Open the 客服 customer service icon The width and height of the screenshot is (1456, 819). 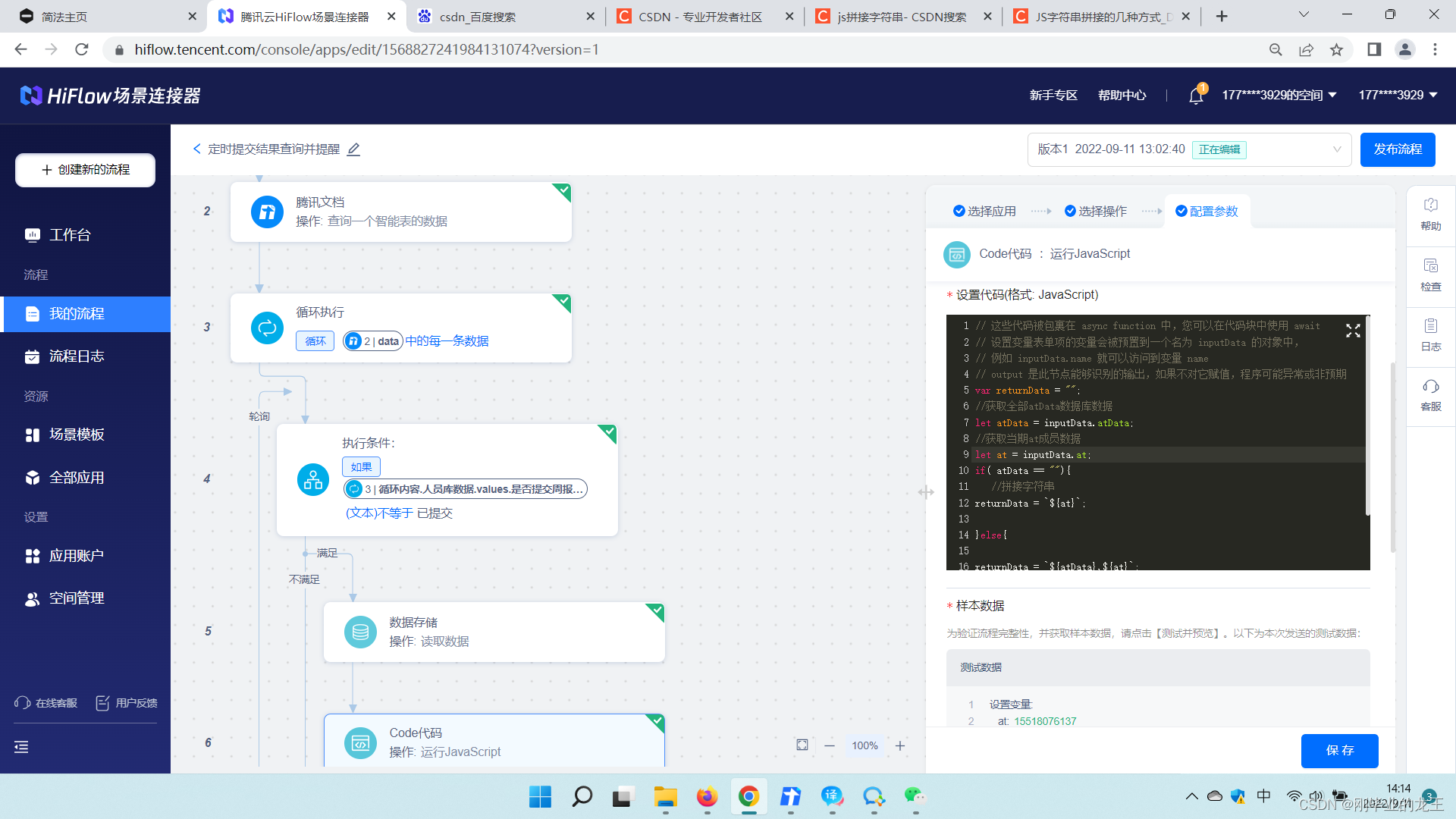click(x=1430, y=395)
